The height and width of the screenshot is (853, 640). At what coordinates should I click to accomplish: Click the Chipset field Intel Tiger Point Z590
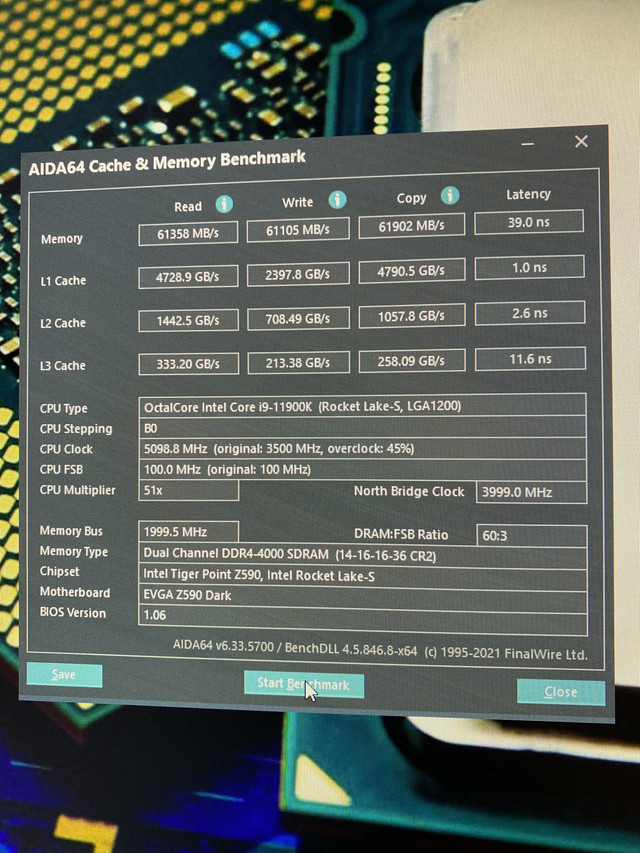(x=363, y=576)
